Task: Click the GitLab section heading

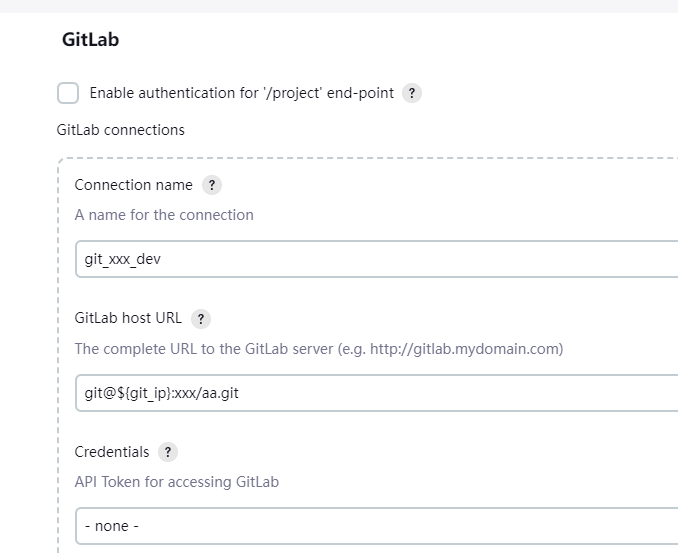Action: pyautogui.click(x=90, y=41)
